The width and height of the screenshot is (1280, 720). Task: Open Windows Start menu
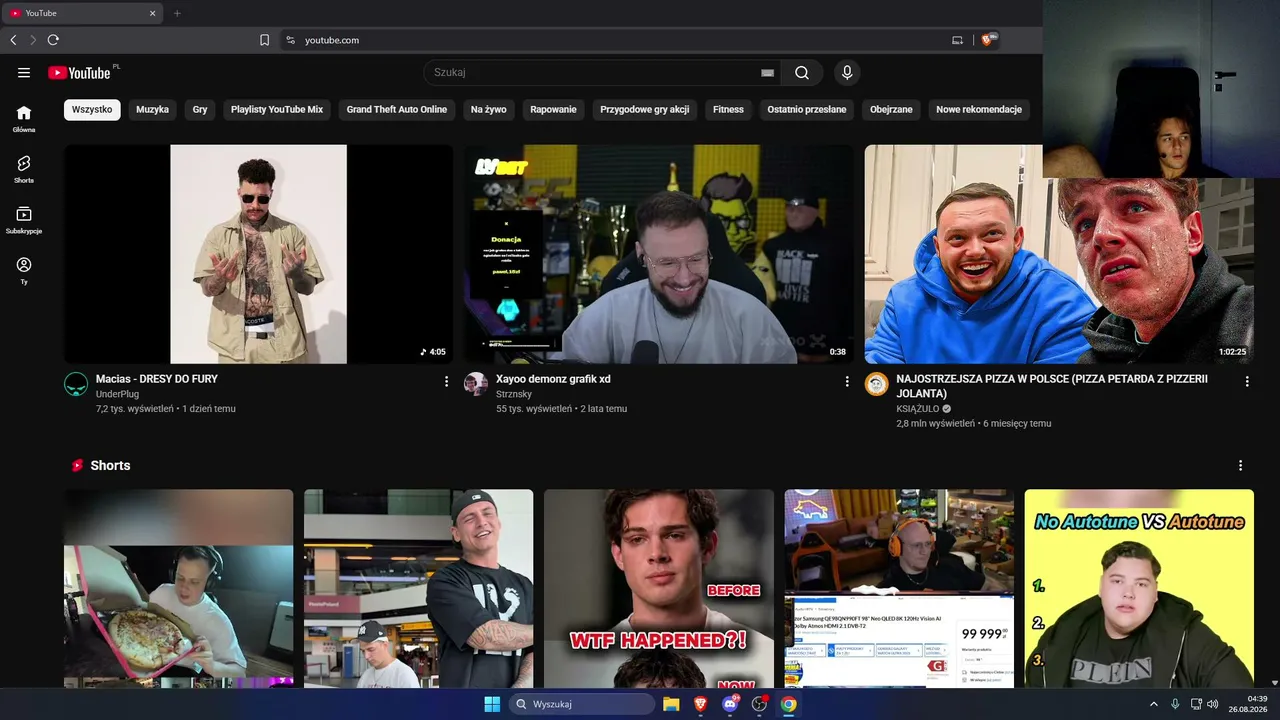click(492, 704)
